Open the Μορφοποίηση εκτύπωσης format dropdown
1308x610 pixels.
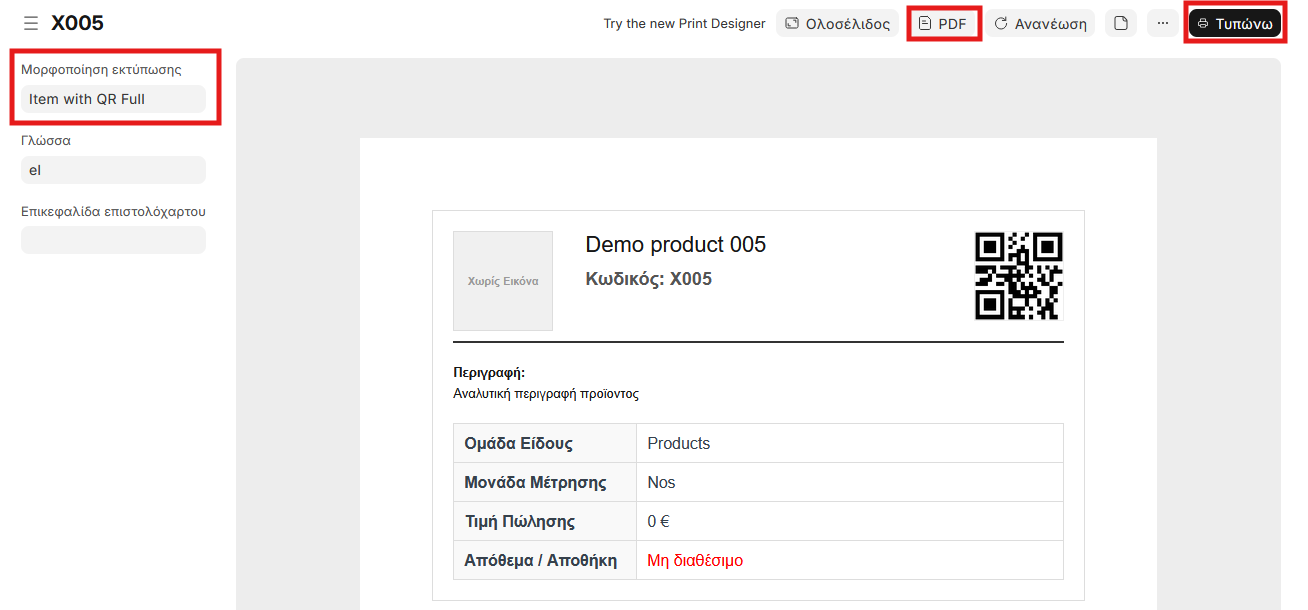pos(113,99)
